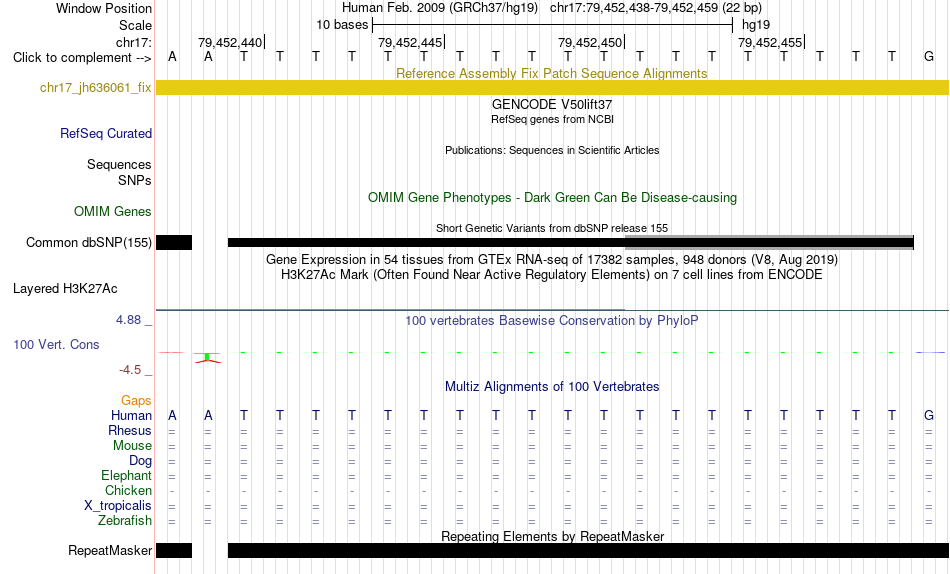Viewport: 950px width, 574px height.
Task: Click the 79,452,440 position label
Action: click(230, 42)
